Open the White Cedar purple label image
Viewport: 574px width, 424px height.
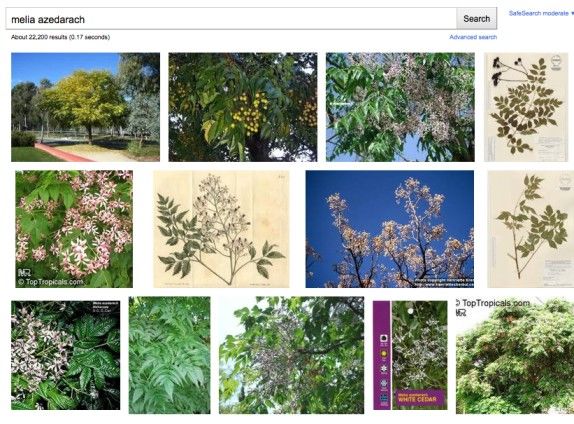410,355
